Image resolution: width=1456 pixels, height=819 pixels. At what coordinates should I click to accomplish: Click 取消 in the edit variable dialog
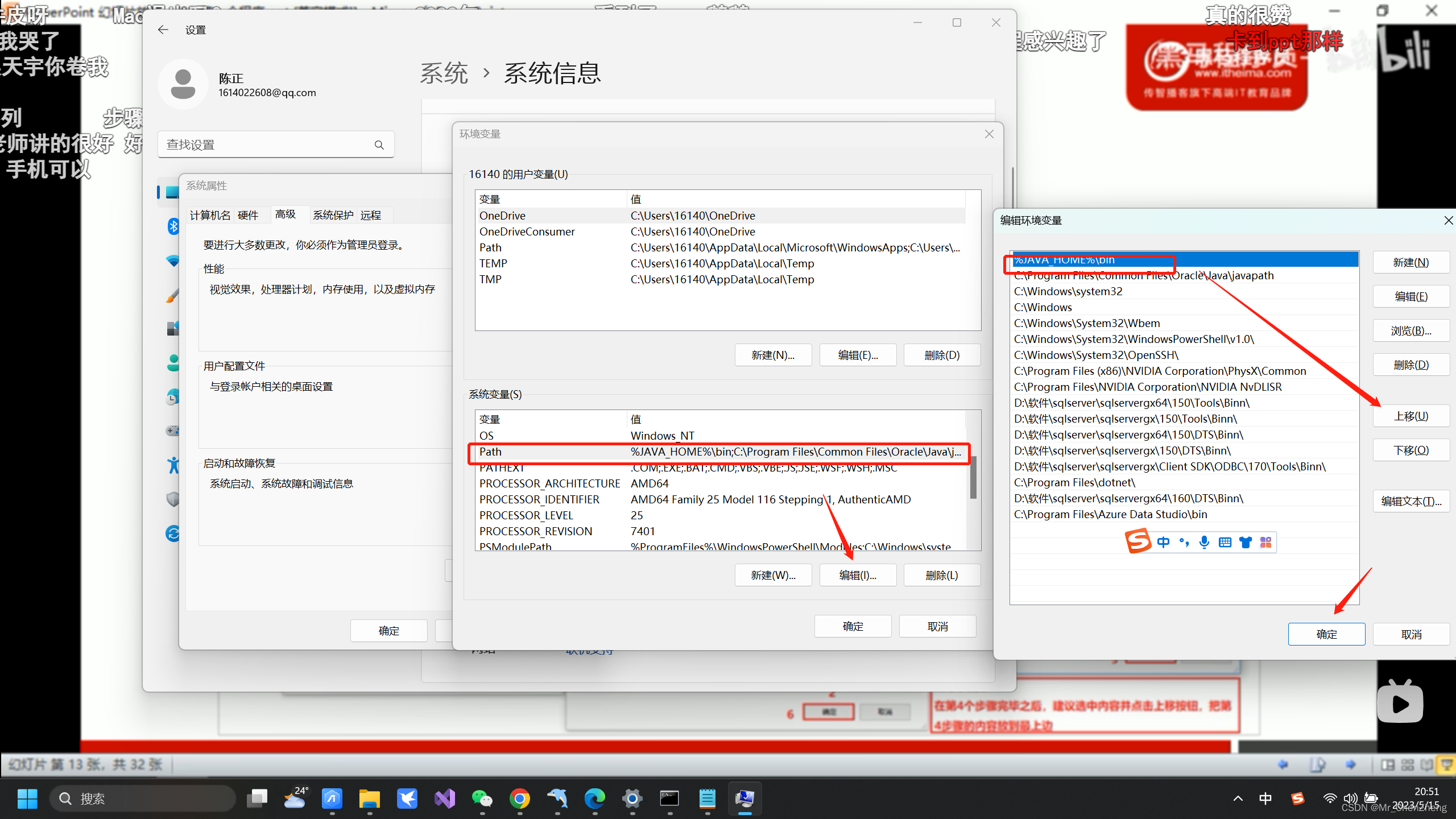1411,634
